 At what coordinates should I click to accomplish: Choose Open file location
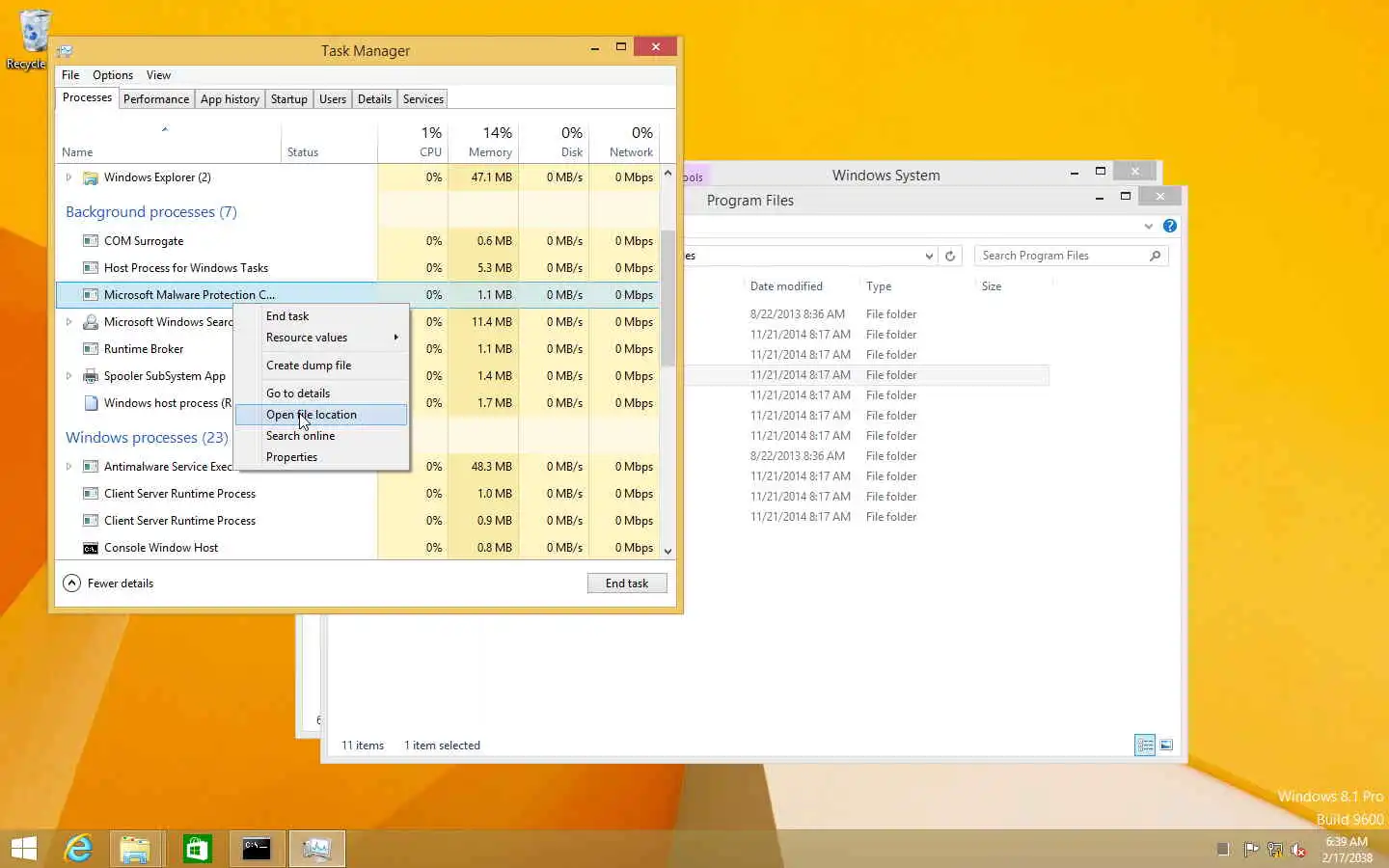click(x=322, y=415)
